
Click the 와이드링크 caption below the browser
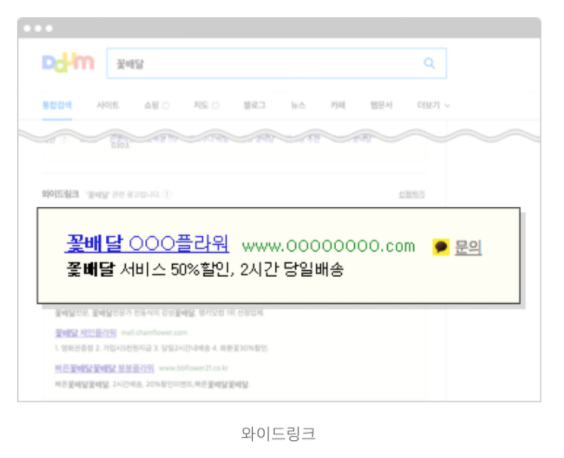pos(278,433)
